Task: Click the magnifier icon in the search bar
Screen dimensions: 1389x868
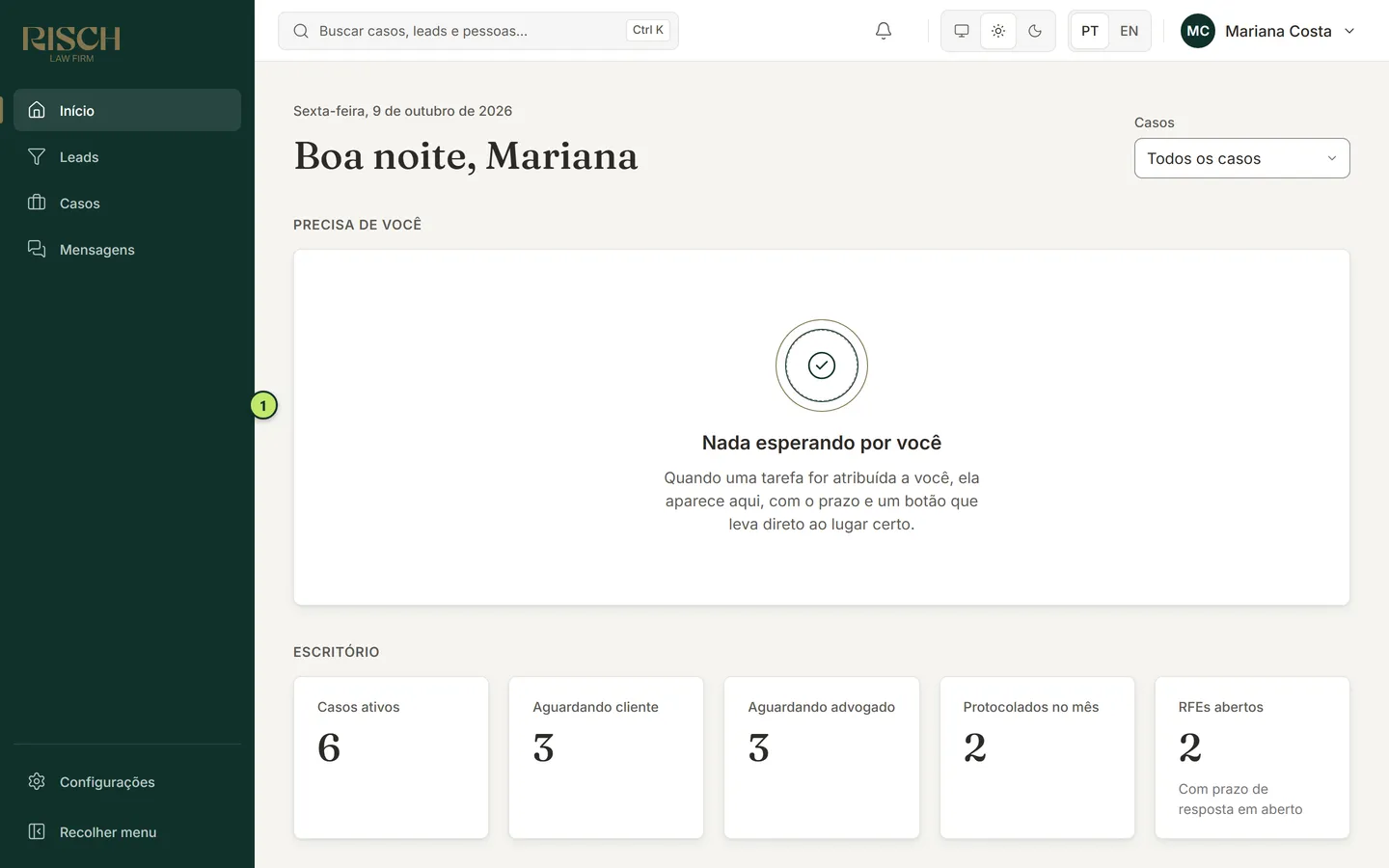Action: point(301,31)
